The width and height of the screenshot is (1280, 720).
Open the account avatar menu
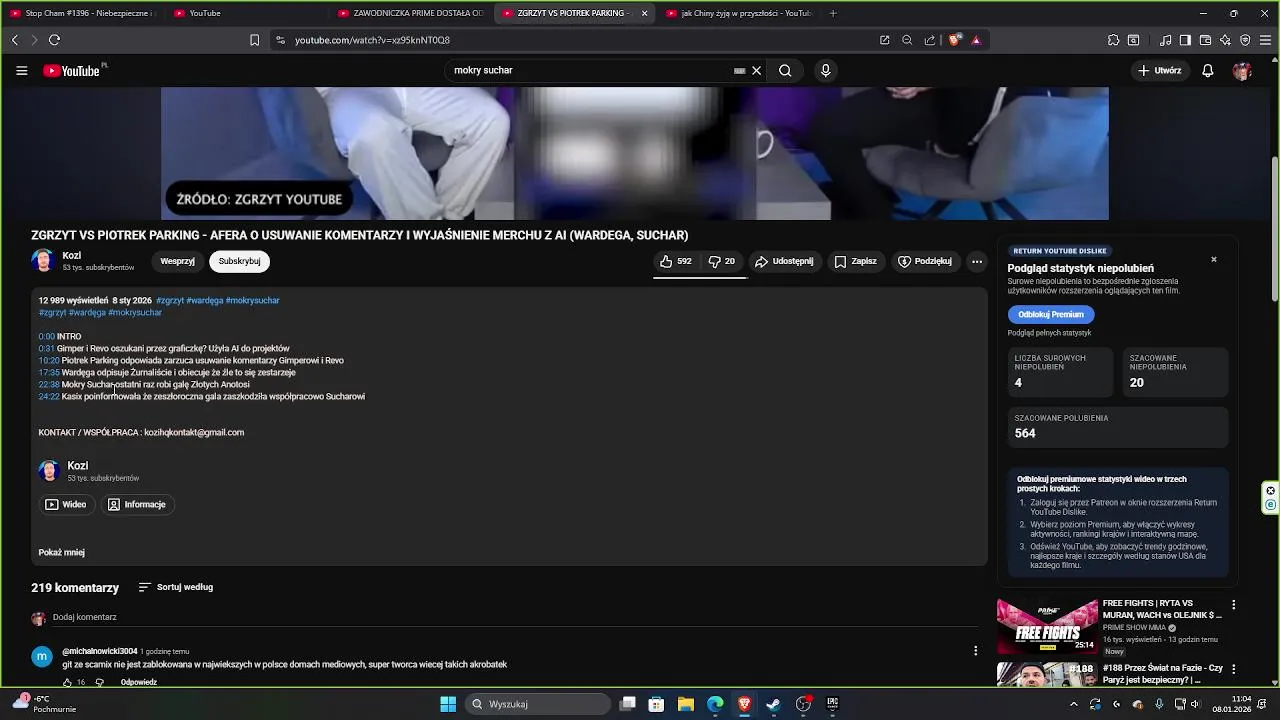[x=1242, y=71]
